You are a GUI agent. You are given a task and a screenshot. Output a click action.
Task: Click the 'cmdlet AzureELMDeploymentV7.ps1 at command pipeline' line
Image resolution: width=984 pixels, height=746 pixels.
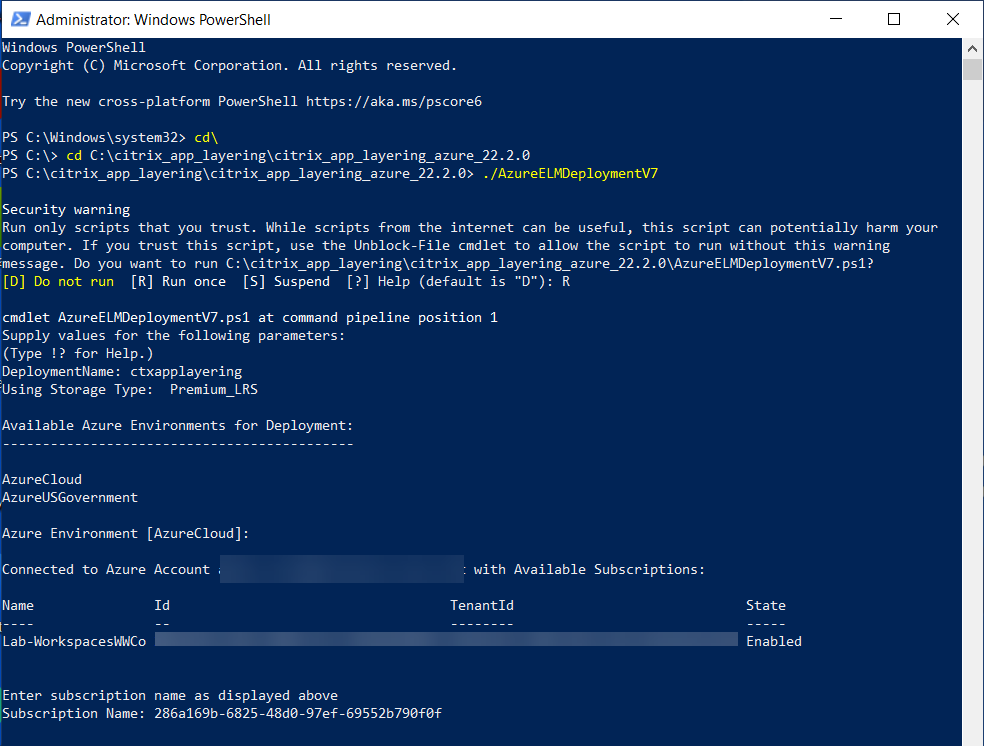[x=250, y=317]
